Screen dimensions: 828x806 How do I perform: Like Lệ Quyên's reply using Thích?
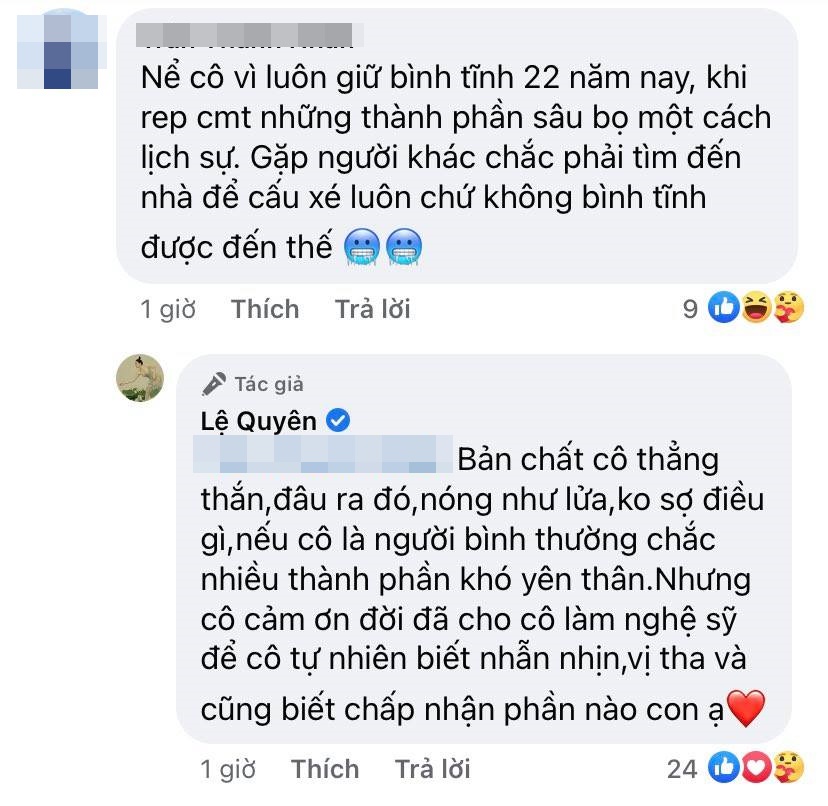325,769
